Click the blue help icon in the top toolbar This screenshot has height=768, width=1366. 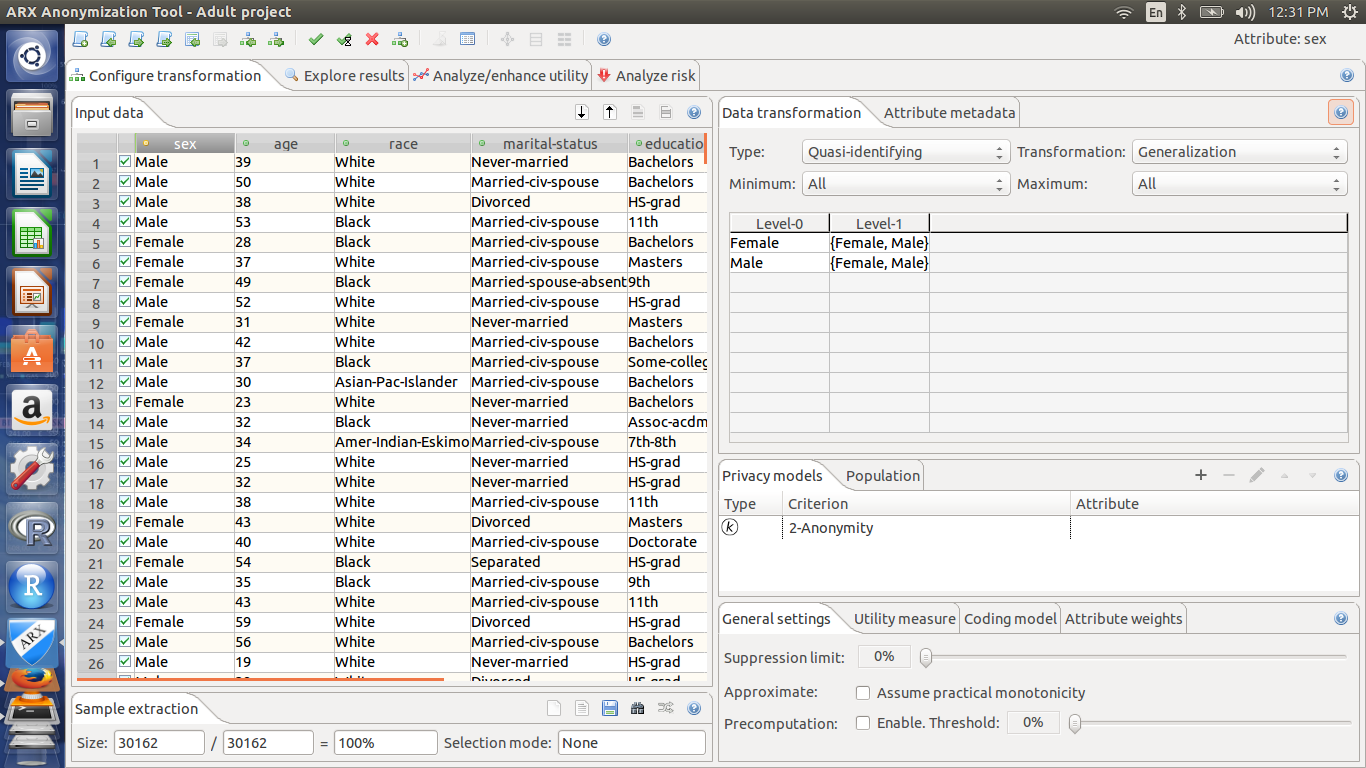(604, 39)
